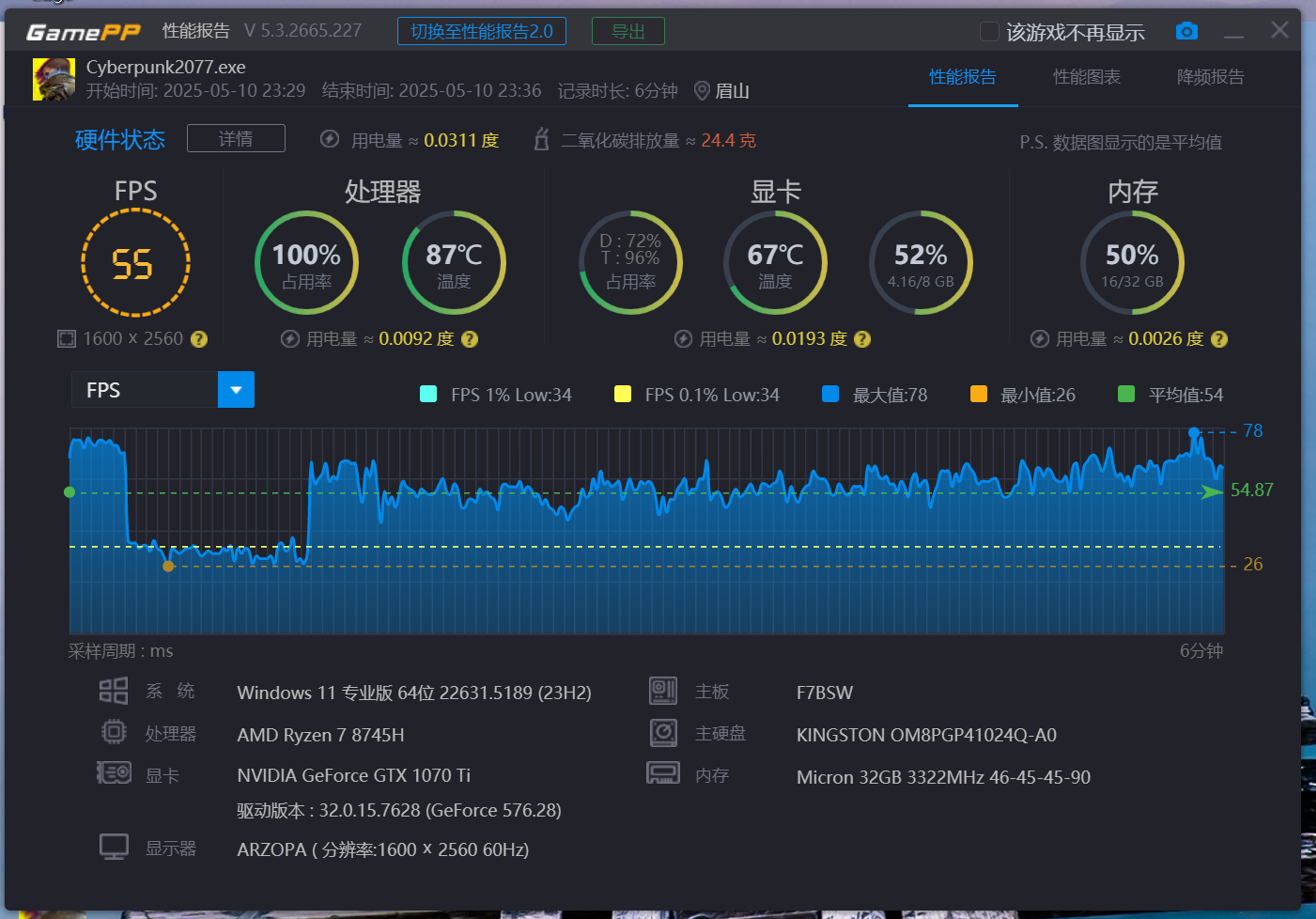Switch to the 降频报告 tab
The height and width of the screenshot is (919, 1316).
(1210, 77)
